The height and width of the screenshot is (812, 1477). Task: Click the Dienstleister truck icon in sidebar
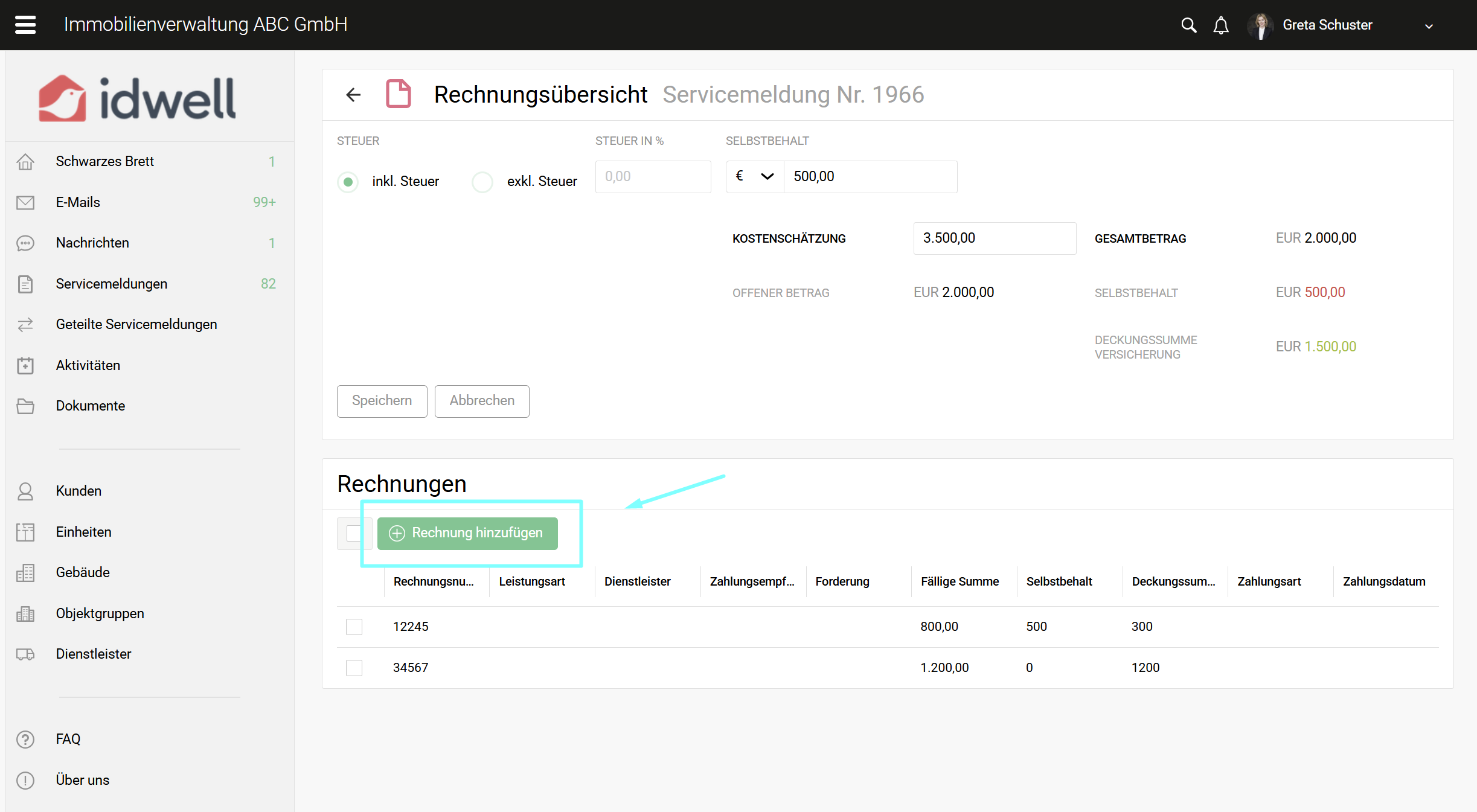coord(25,654)
